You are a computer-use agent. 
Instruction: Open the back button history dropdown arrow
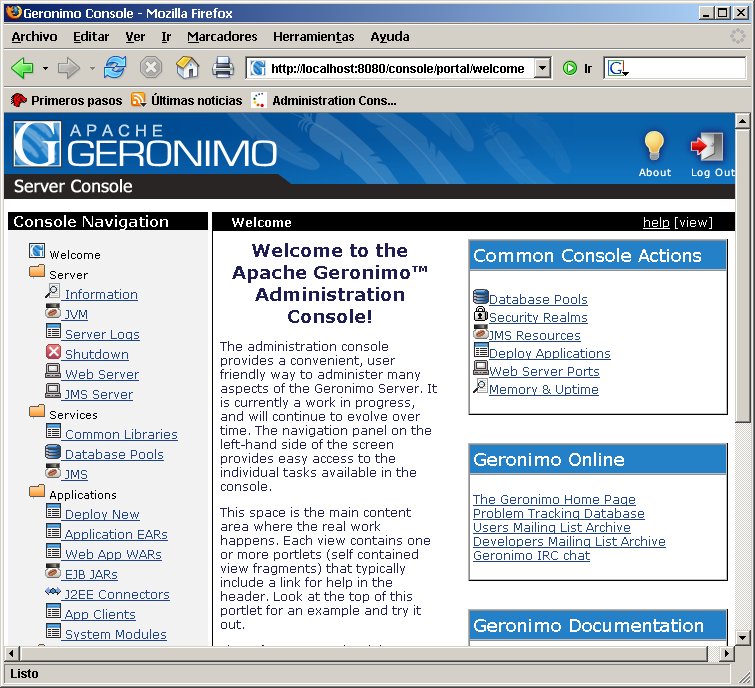click(x=45, y=68)
